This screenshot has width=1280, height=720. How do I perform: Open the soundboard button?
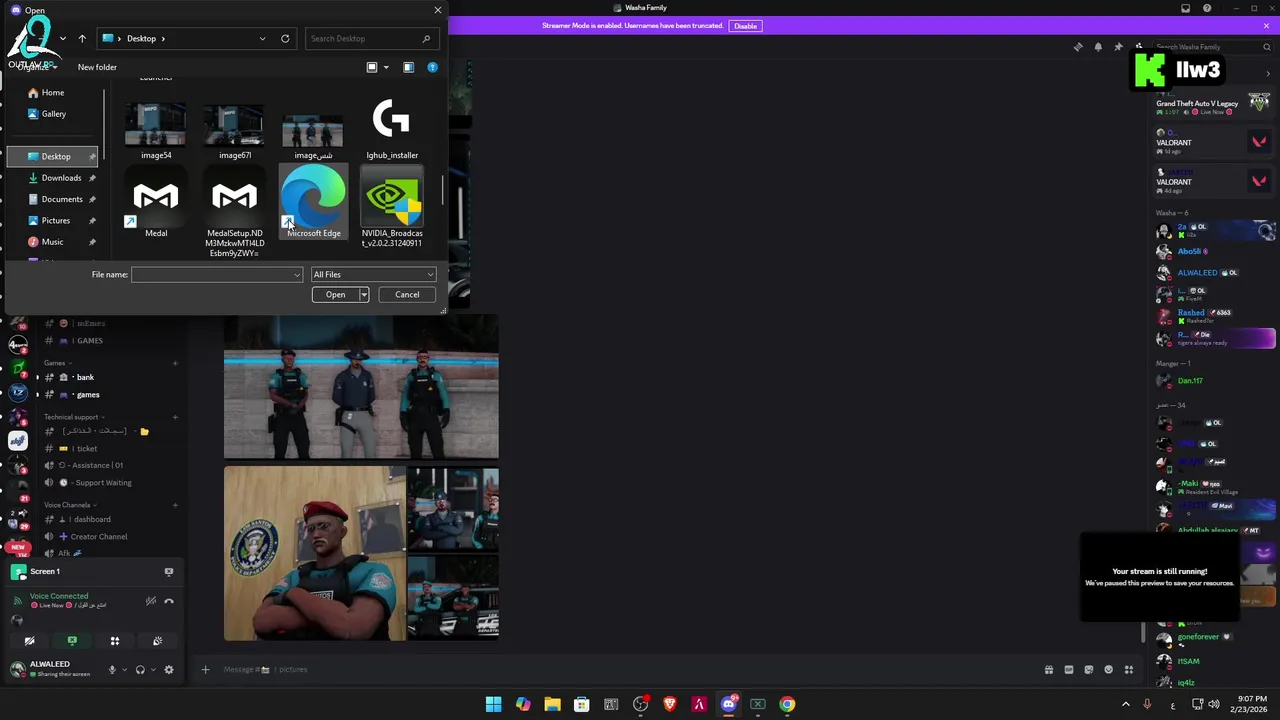pyautogui.click(x=157, y=641)
